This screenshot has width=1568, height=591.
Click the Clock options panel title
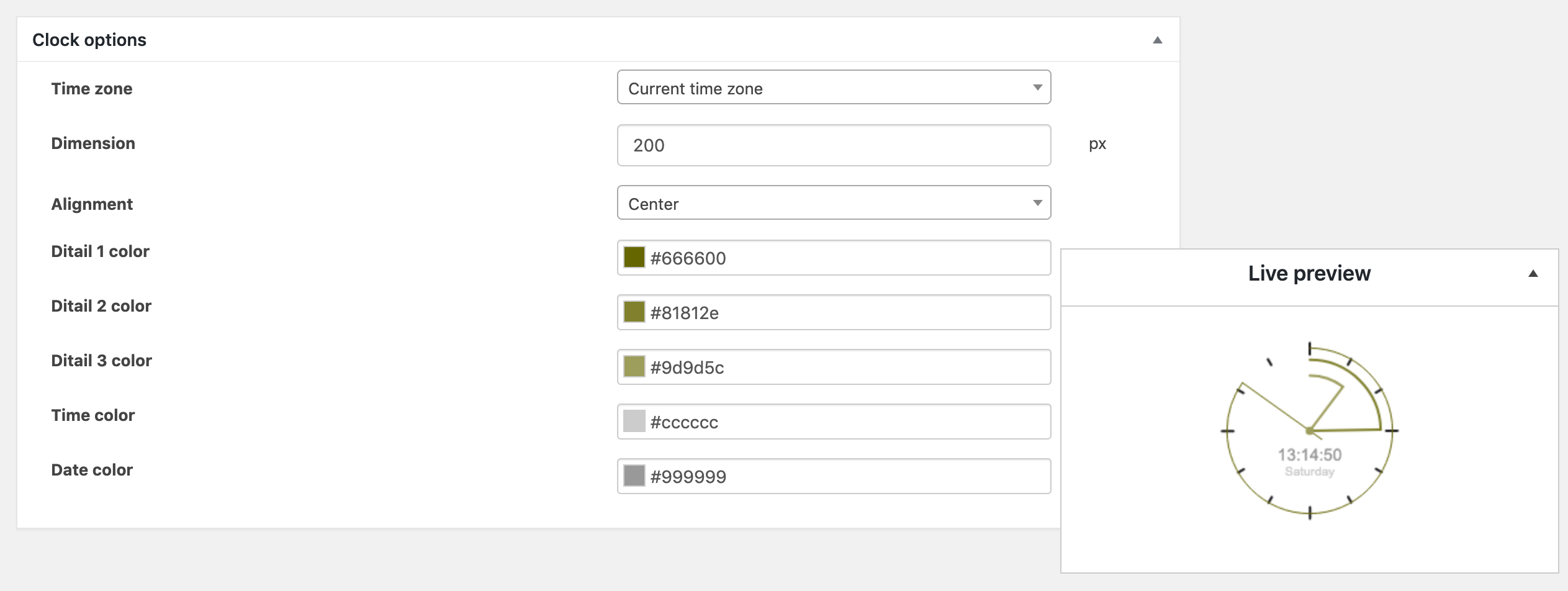pyautogui.click(x=89, y=40)
